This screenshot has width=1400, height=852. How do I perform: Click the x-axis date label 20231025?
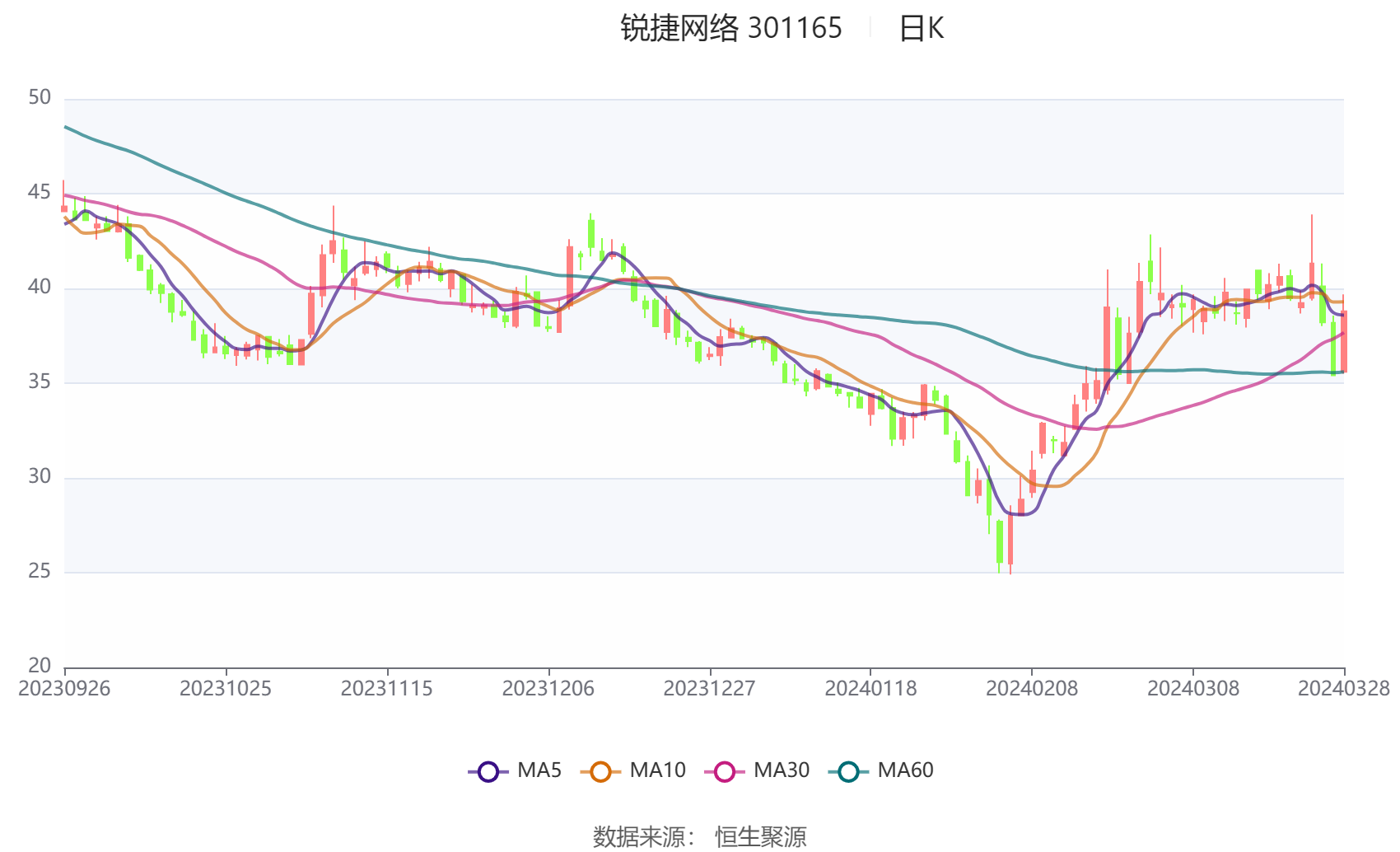[226, 689]
